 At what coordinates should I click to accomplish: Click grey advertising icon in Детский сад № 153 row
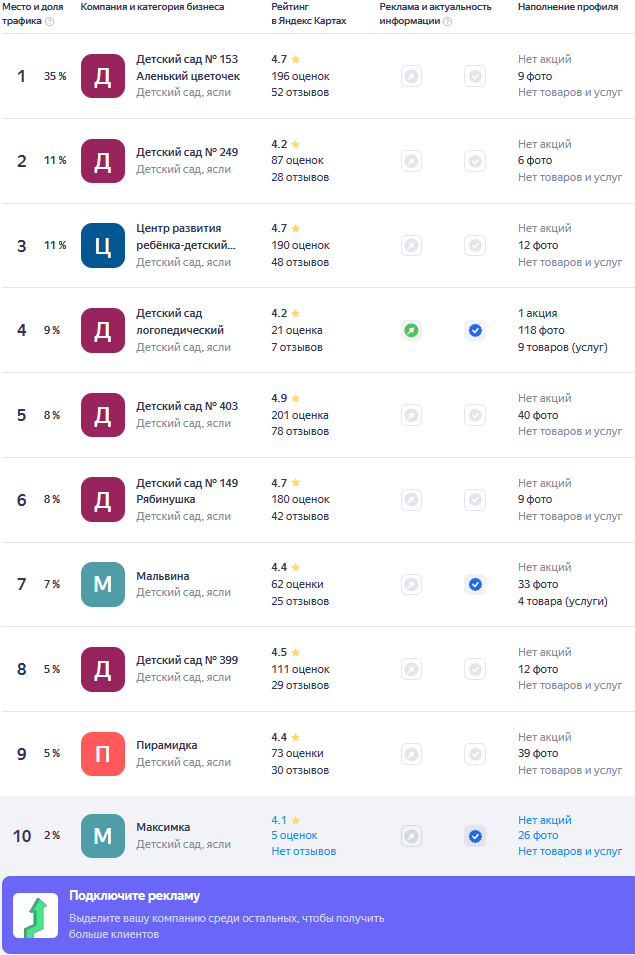pyautogui.click(x=411, y=76)
